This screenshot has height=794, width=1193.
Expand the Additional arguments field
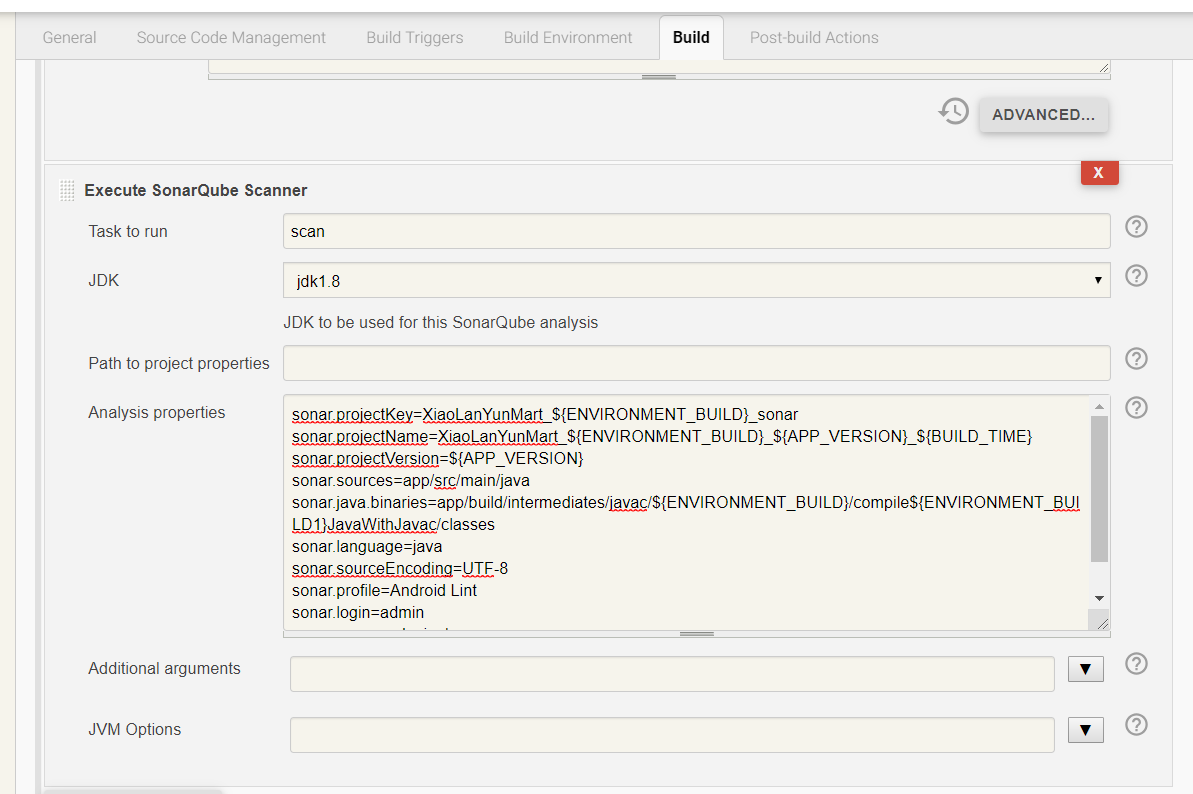coord(1085,670)
